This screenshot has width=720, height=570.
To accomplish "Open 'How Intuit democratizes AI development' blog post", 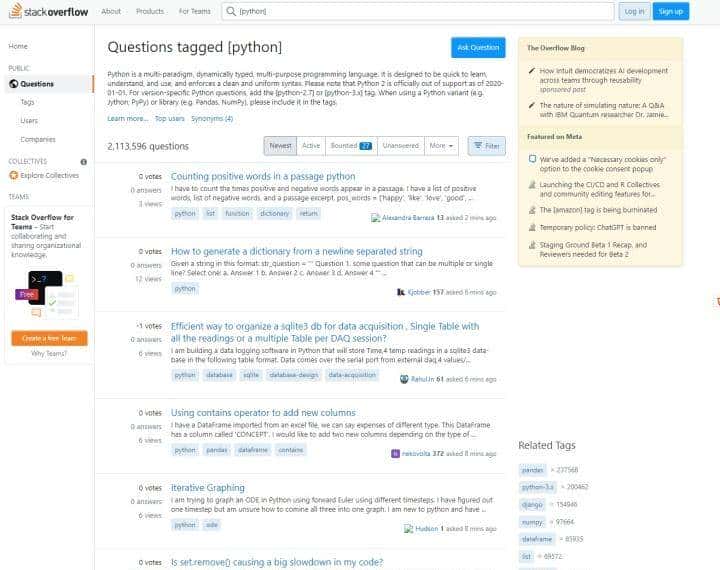I will tap(603, 75).
